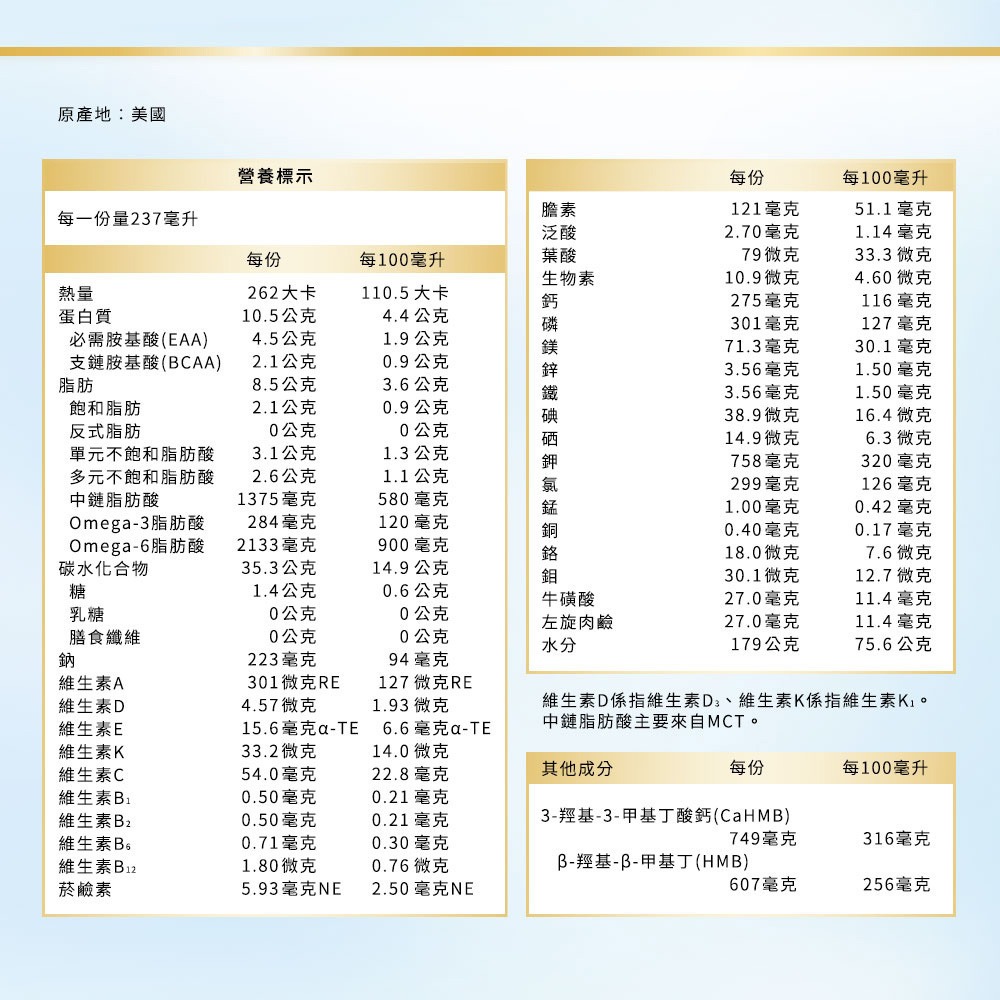Click the 原產地：美國 text
The image size is (1000, 1000).
pos(108,114)
